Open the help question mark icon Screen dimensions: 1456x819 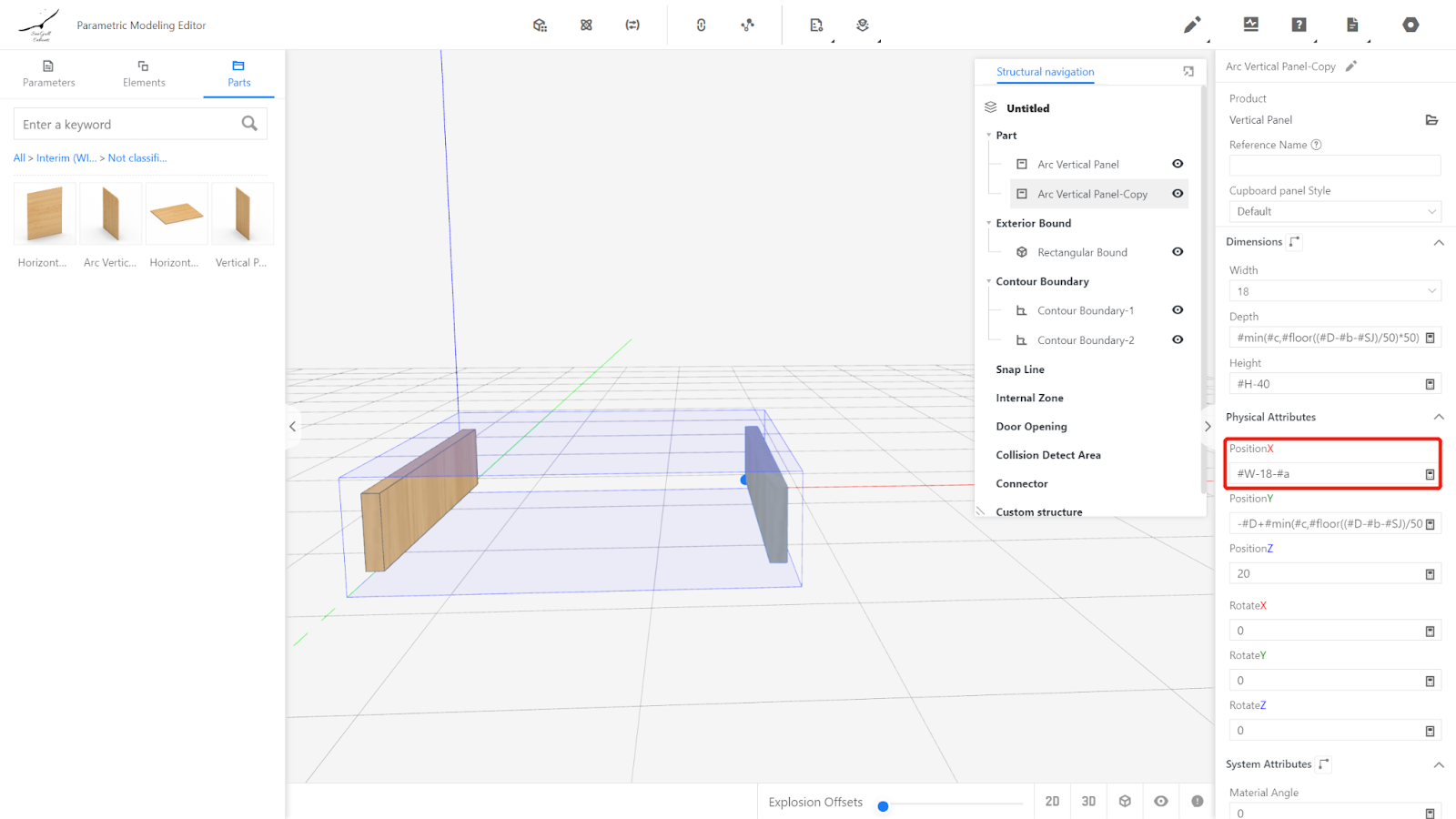click(1299, 25)
